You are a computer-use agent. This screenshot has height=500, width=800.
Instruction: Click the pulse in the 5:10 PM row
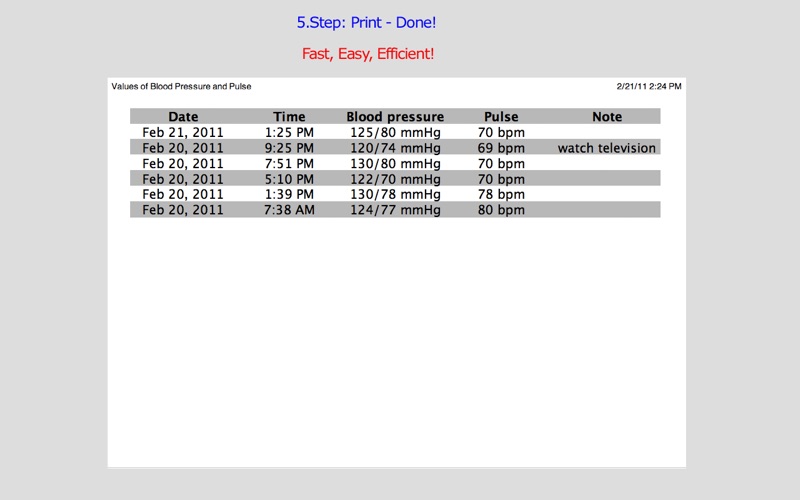[x=501, y=179]
